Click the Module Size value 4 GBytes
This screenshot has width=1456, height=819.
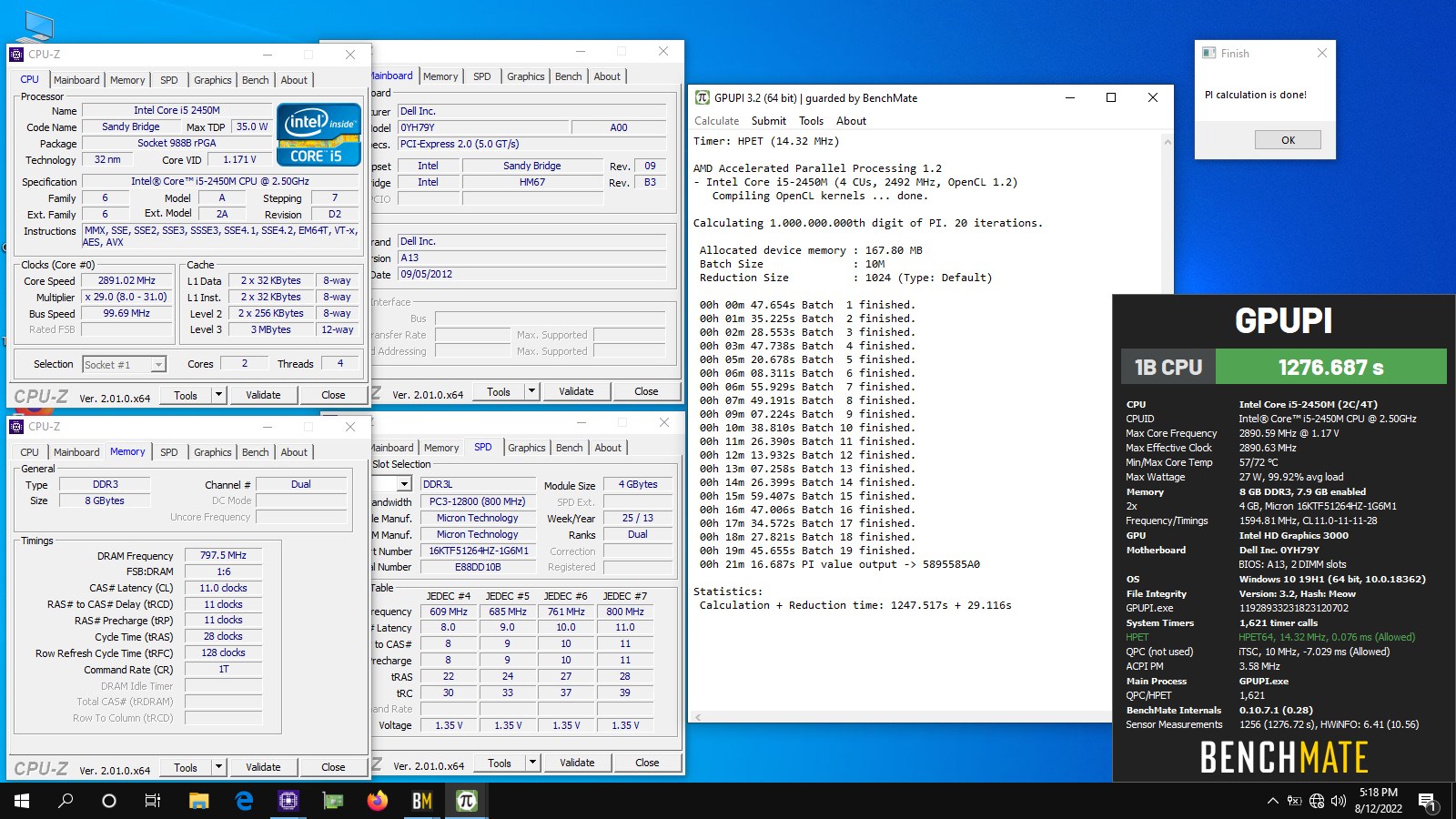(638, 484)
